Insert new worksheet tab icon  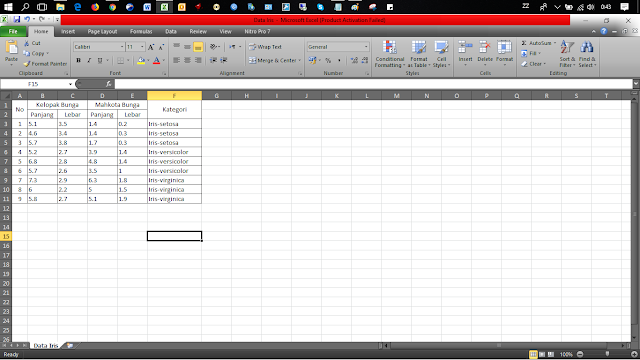tap(70, 346)
